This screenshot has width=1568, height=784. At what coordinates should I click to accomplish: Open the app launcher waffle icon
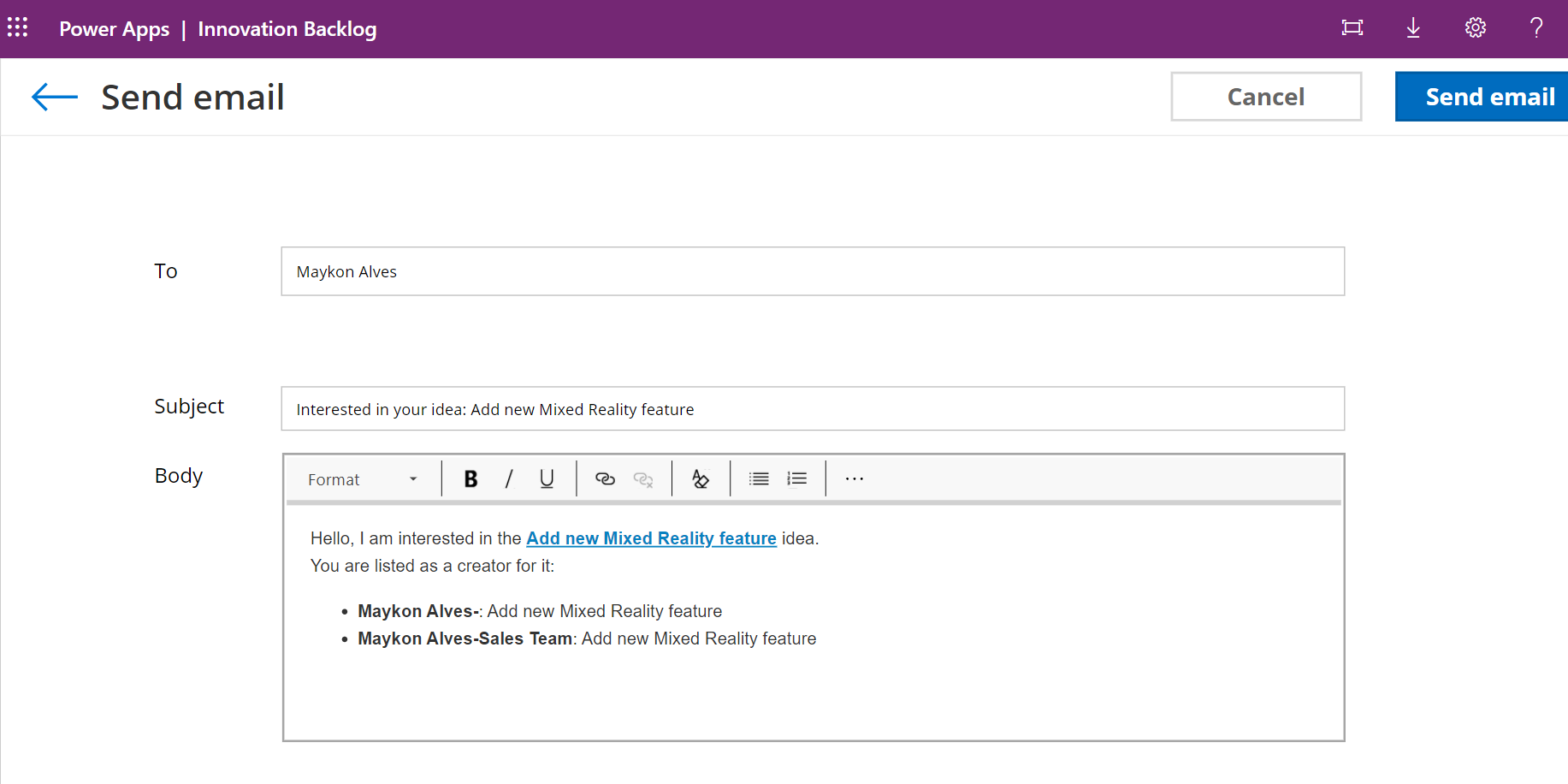(x=17, y=27)
